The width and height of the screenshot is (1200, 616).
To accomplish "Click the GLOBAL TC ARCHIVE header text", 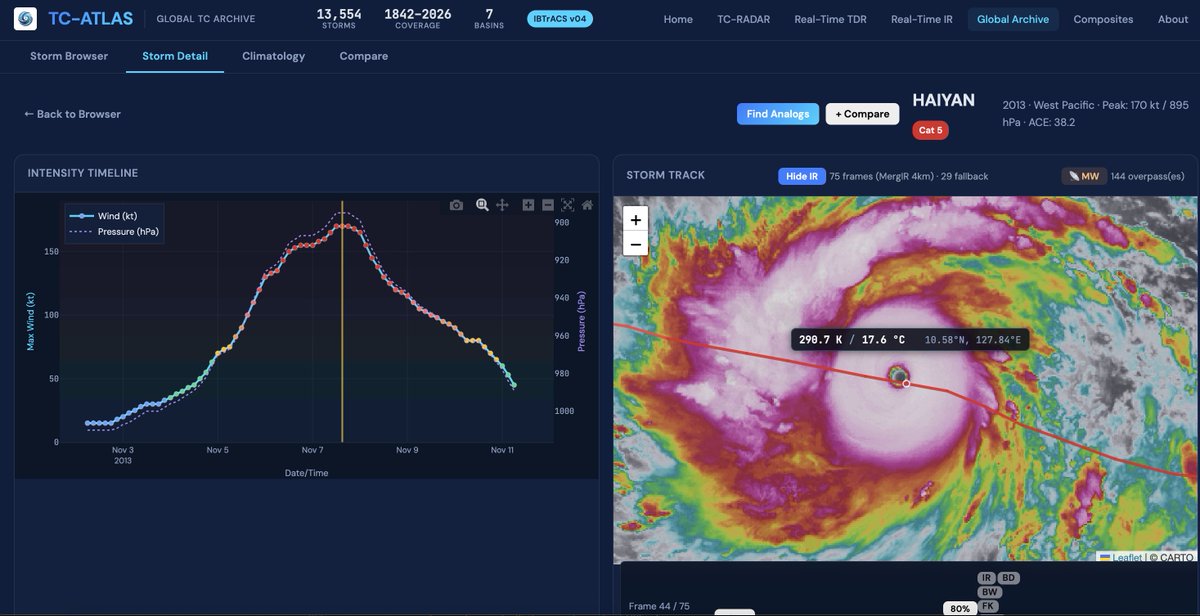I will pos(206,19).
